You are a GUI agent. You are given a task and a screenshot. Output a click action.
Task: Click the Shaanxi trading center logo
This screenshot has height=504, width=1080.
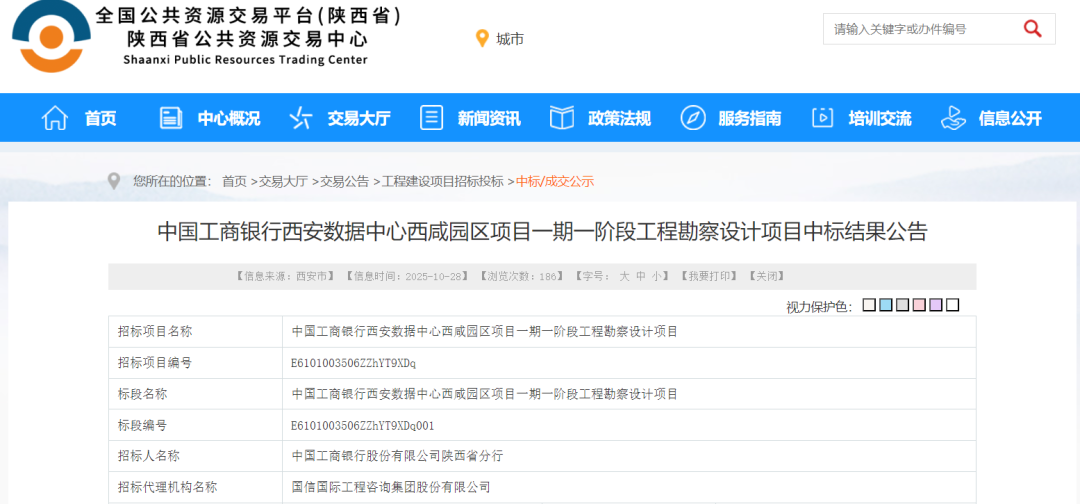click(x=51, y=36)
